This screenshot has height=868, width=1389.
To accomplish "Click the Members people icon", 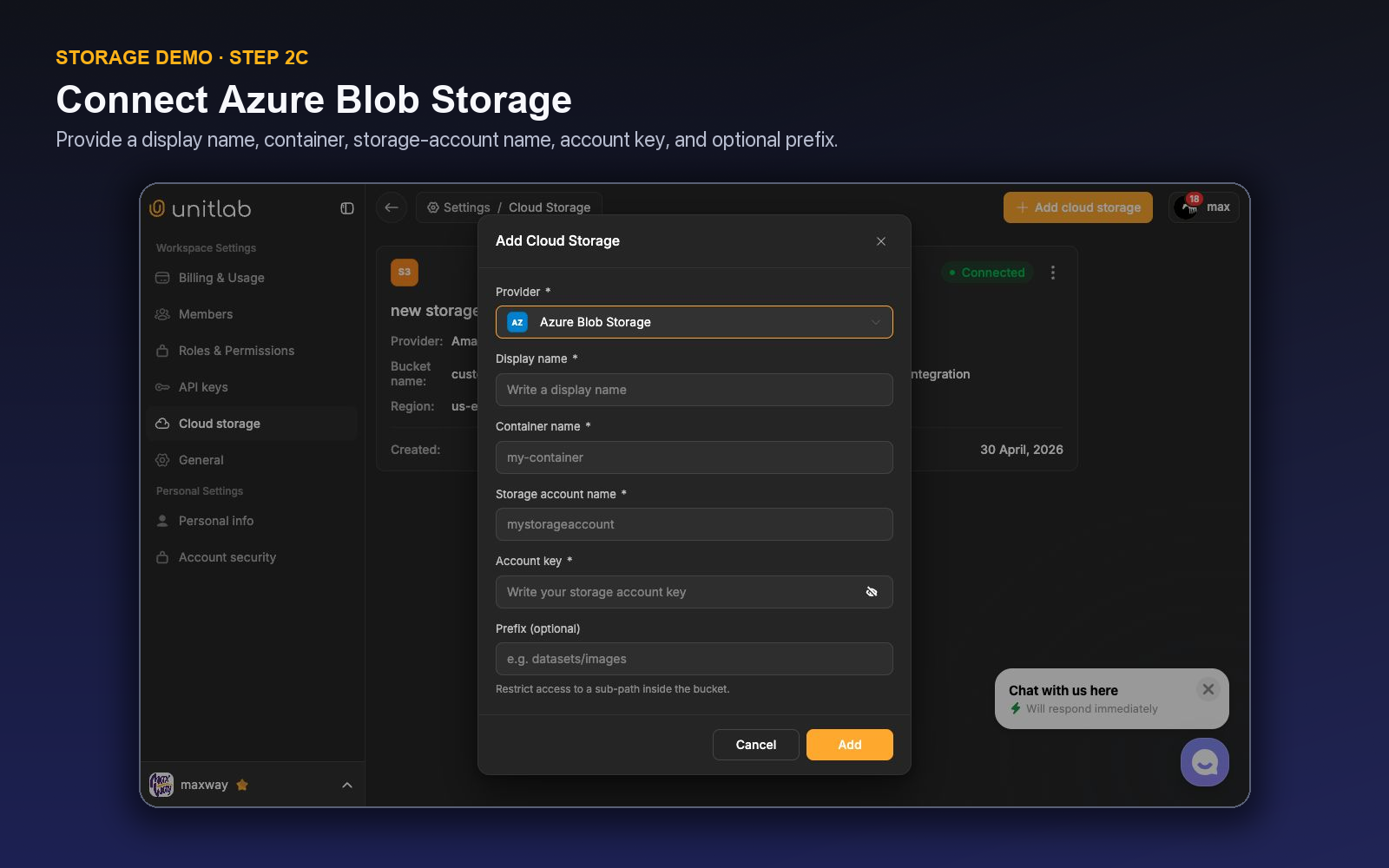I will coord(162,314).
